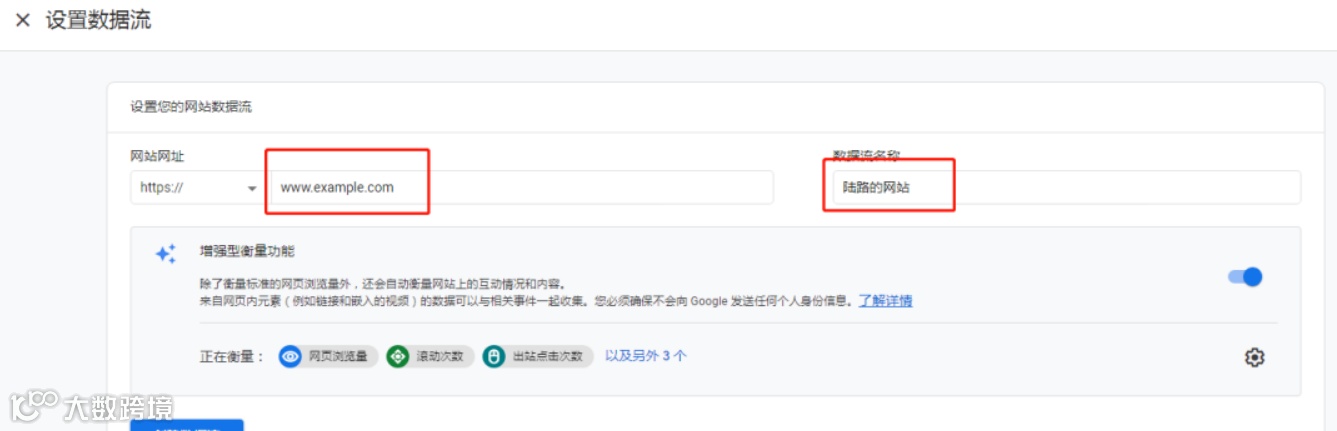The width and height of the screenshot is (1337, 431).
Task: Click the stream name field 陆路的网站
Action: (1067, 187)
